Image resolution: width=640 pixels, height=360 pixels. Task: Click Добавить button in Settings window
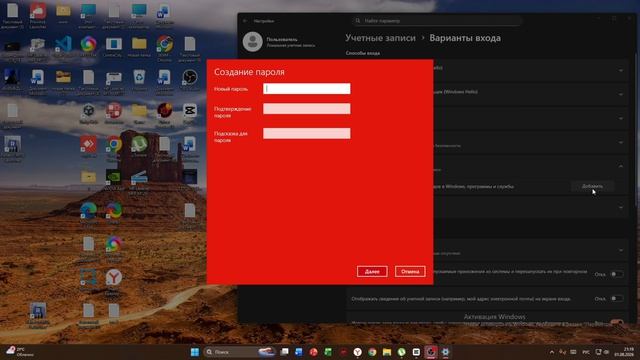point(592,186)
